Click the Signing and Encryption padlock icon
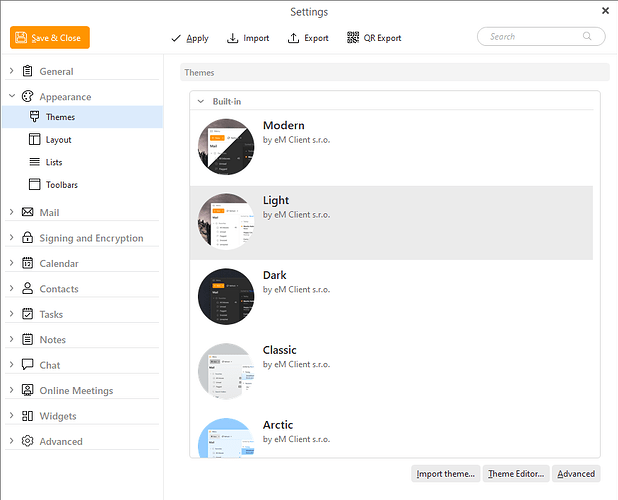The image size is (618, 500). pyautogui.click(x=28, y=237)
